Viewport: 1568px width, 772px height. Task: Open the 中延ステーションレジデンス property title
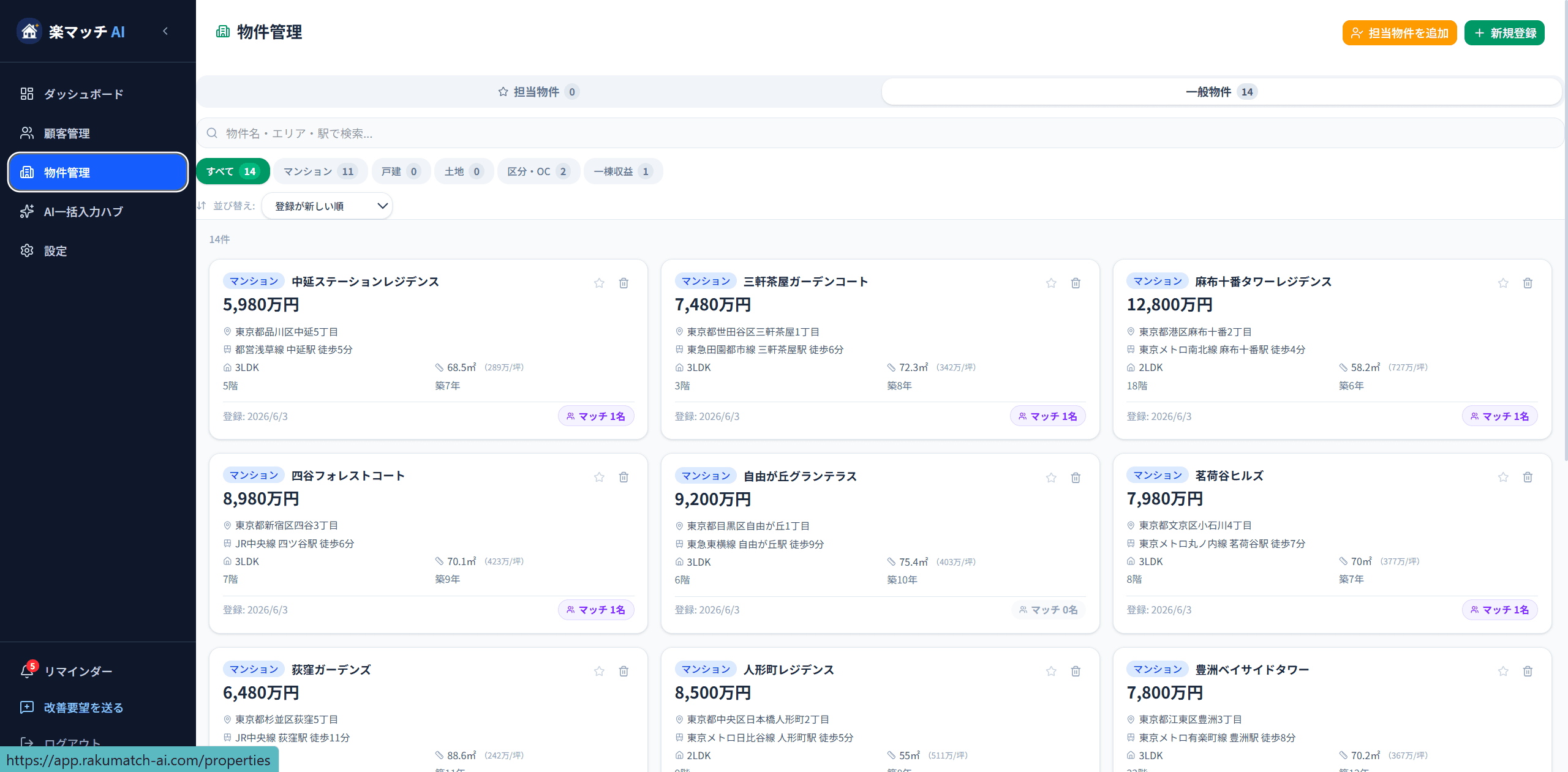pyautogui.click(x=365, y=282)
